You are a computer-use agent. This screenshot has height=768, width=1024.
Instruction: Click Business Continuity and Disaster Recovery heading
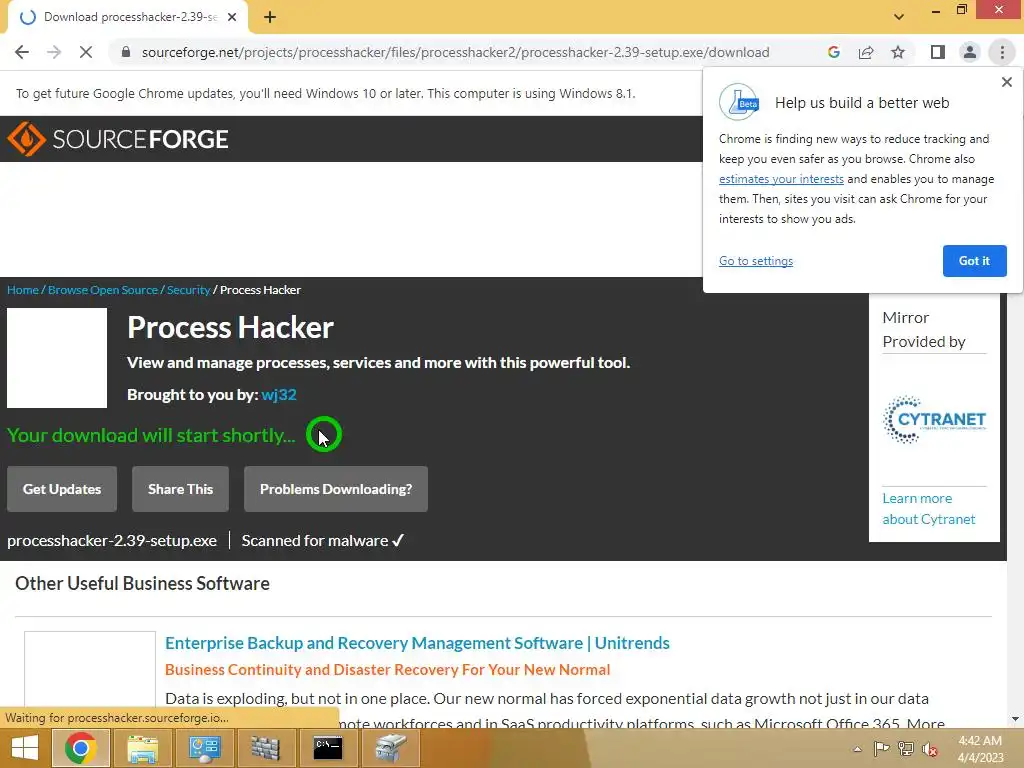(x=387, y=670)
